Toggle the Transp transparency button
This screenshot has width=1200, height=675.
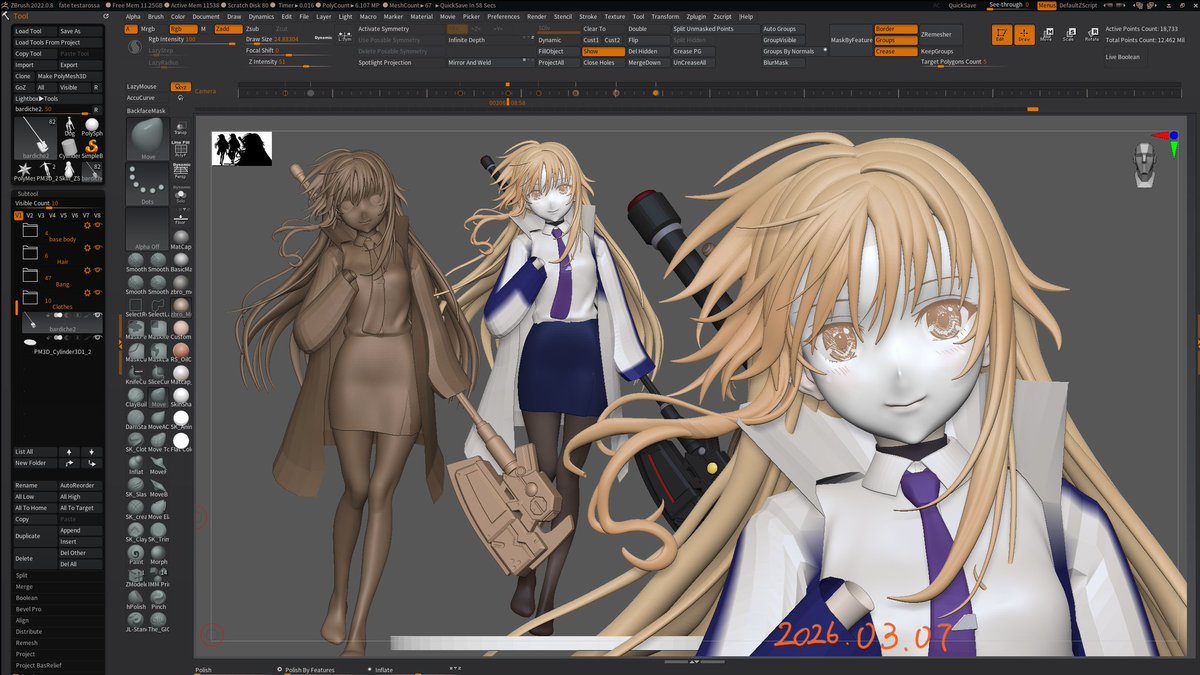pyautogui.click(x=181, y=127)
